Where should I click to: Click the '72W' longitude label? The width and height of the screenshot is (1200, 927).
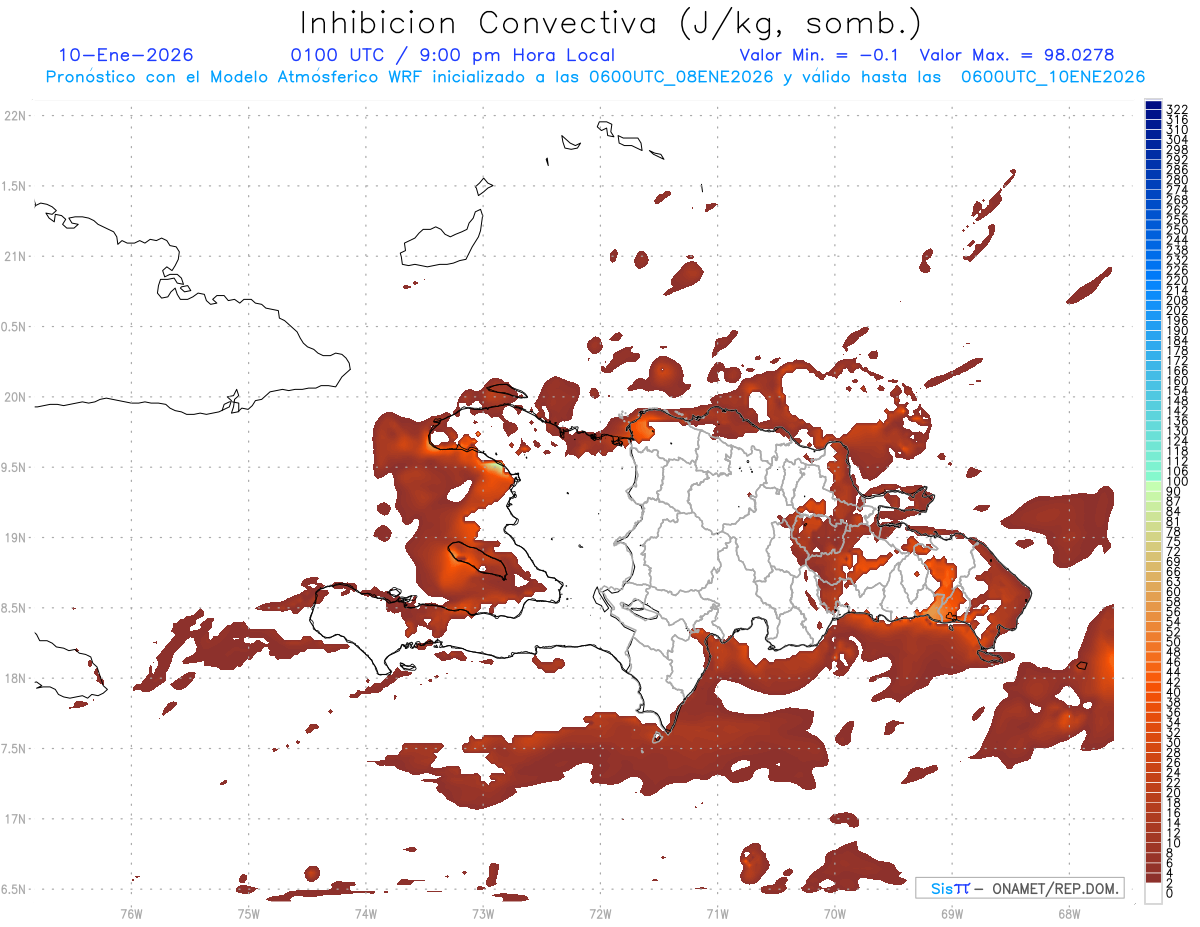[600, 913]
